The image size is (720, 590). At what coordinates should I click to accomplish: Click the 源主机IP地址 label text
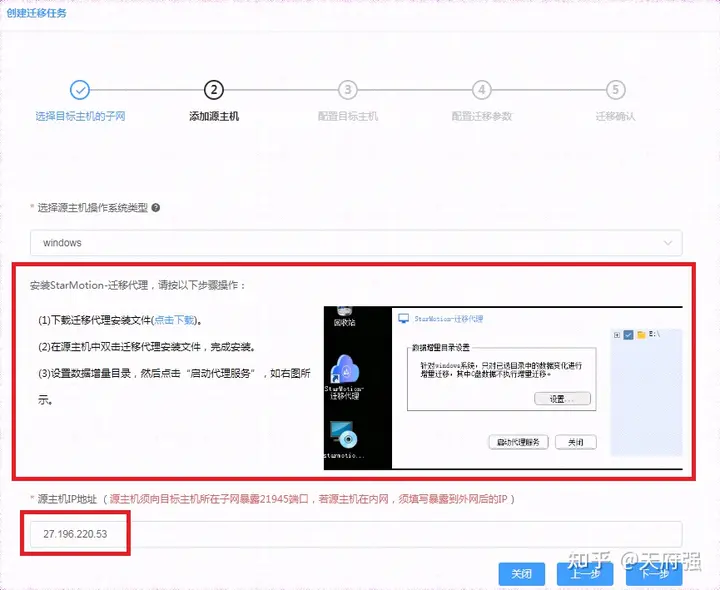click(x=67, y=499)
